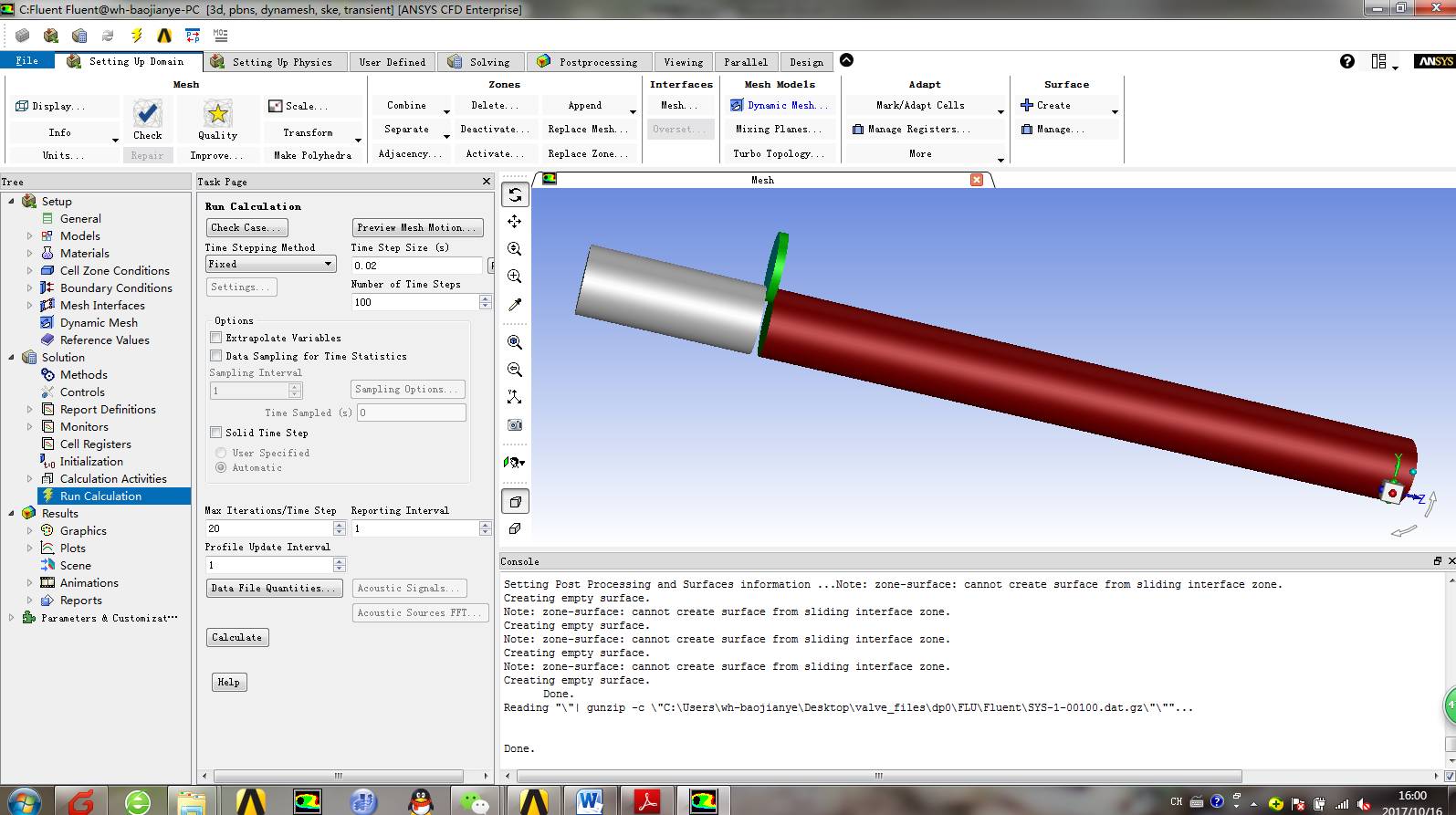Click the grey mesh block toolbar icon
This screenshot has width=1456, height=815.
(23, 36)
